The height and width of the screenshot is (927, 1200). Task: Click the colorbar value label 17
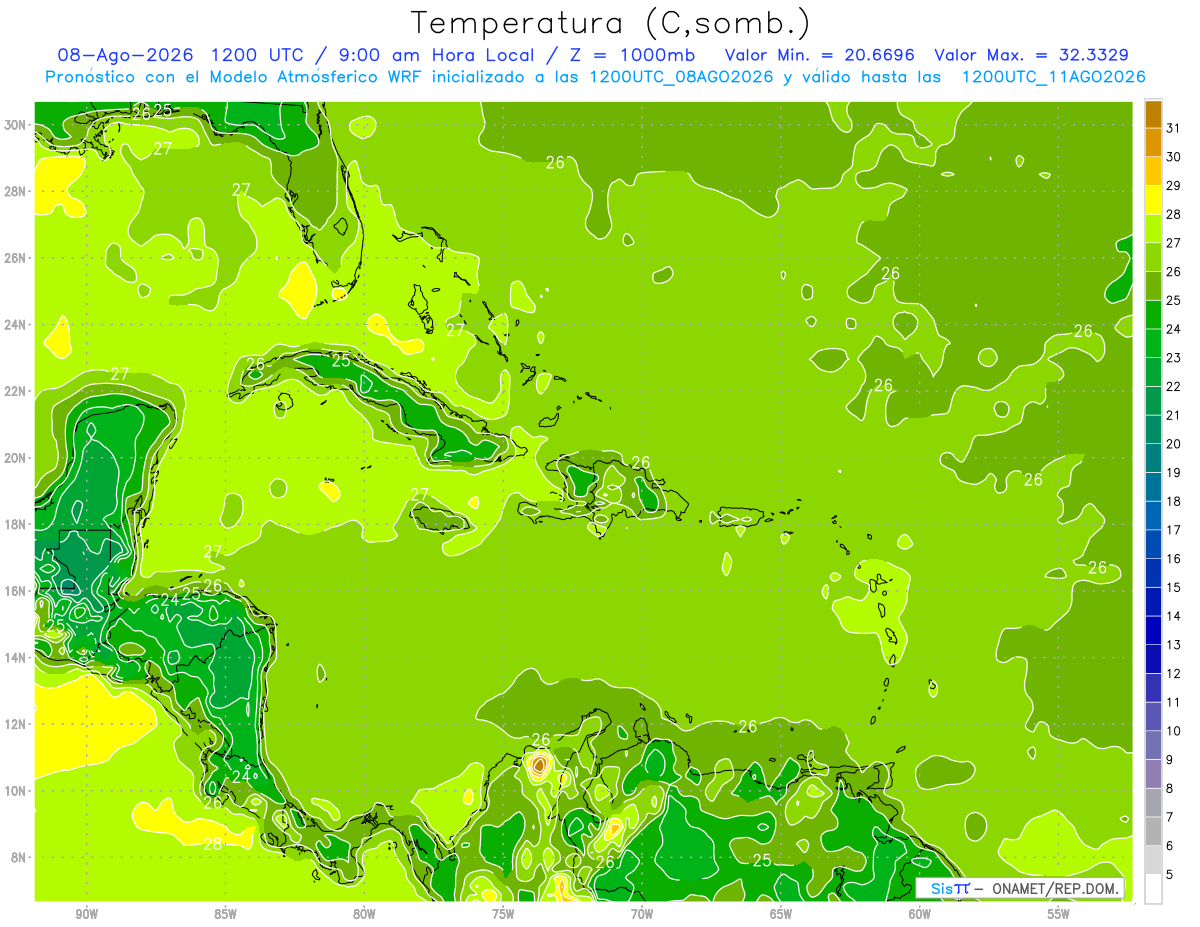coord(1174,530)
